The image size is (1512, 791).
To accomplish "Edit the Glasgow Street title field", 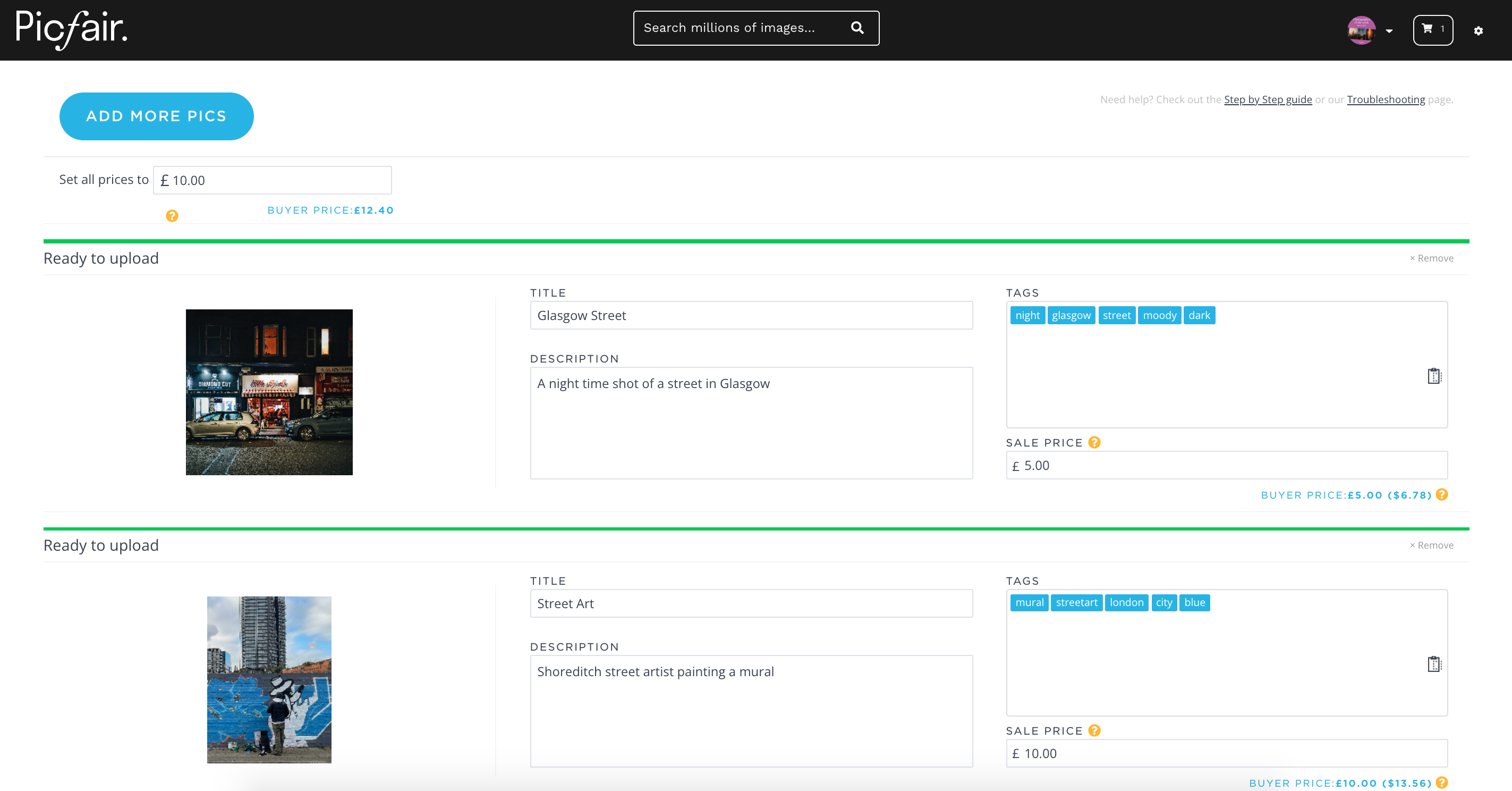I will (751, 315).
